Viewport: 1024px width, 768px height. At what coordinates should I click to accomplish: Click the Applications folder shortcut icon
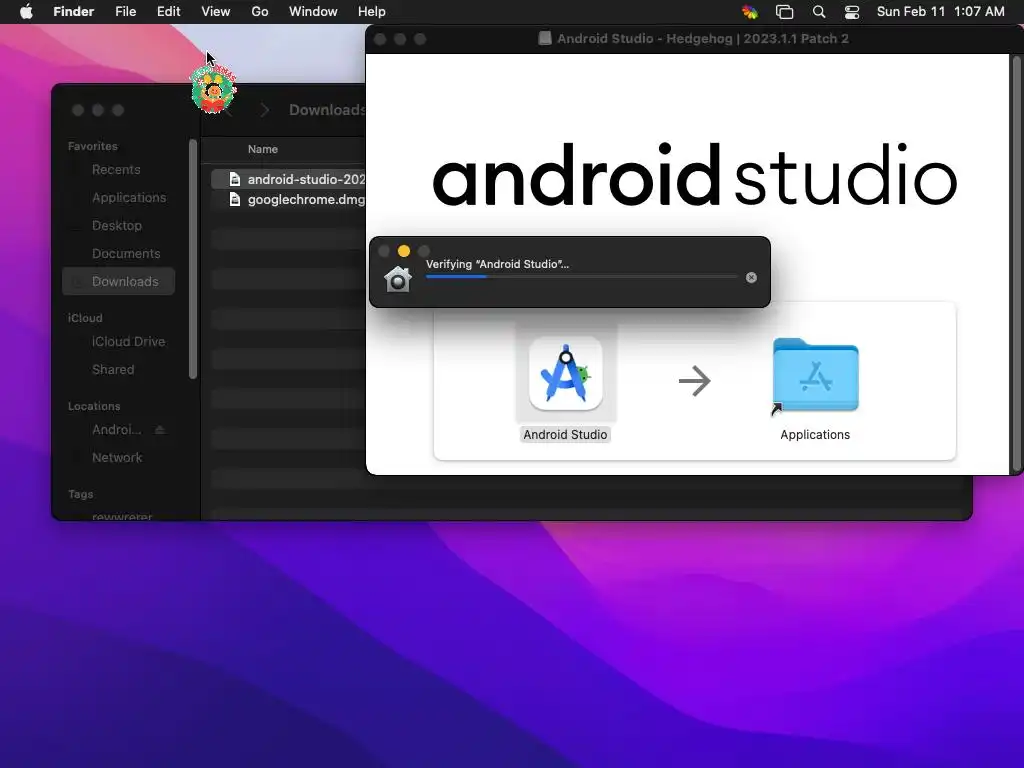(815, 376)
